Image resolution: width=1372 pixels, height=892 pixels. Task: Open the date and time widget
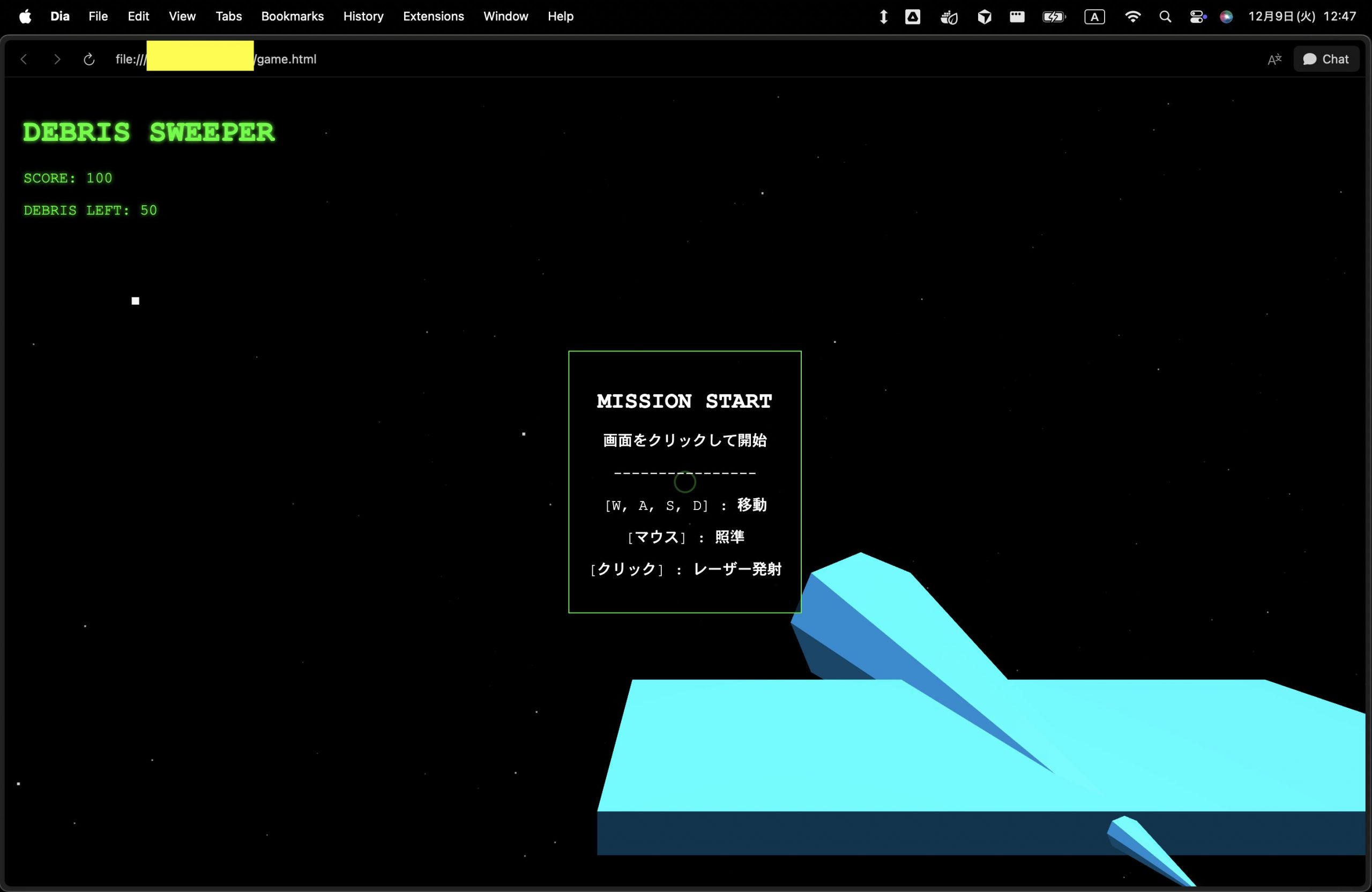[1302, 17]
